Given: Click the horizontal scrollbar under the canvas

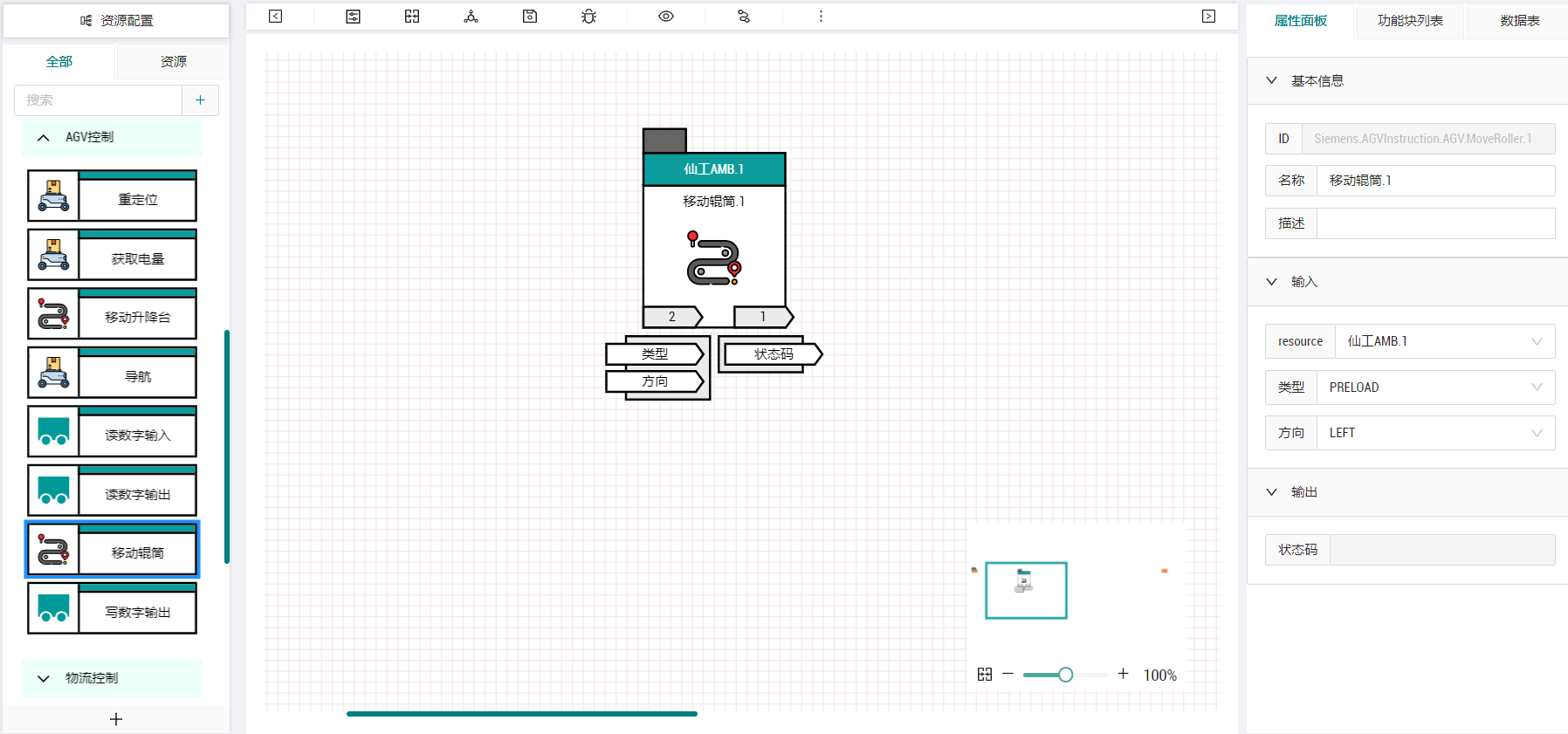Looking at the screenshot, I should point(522,714).
